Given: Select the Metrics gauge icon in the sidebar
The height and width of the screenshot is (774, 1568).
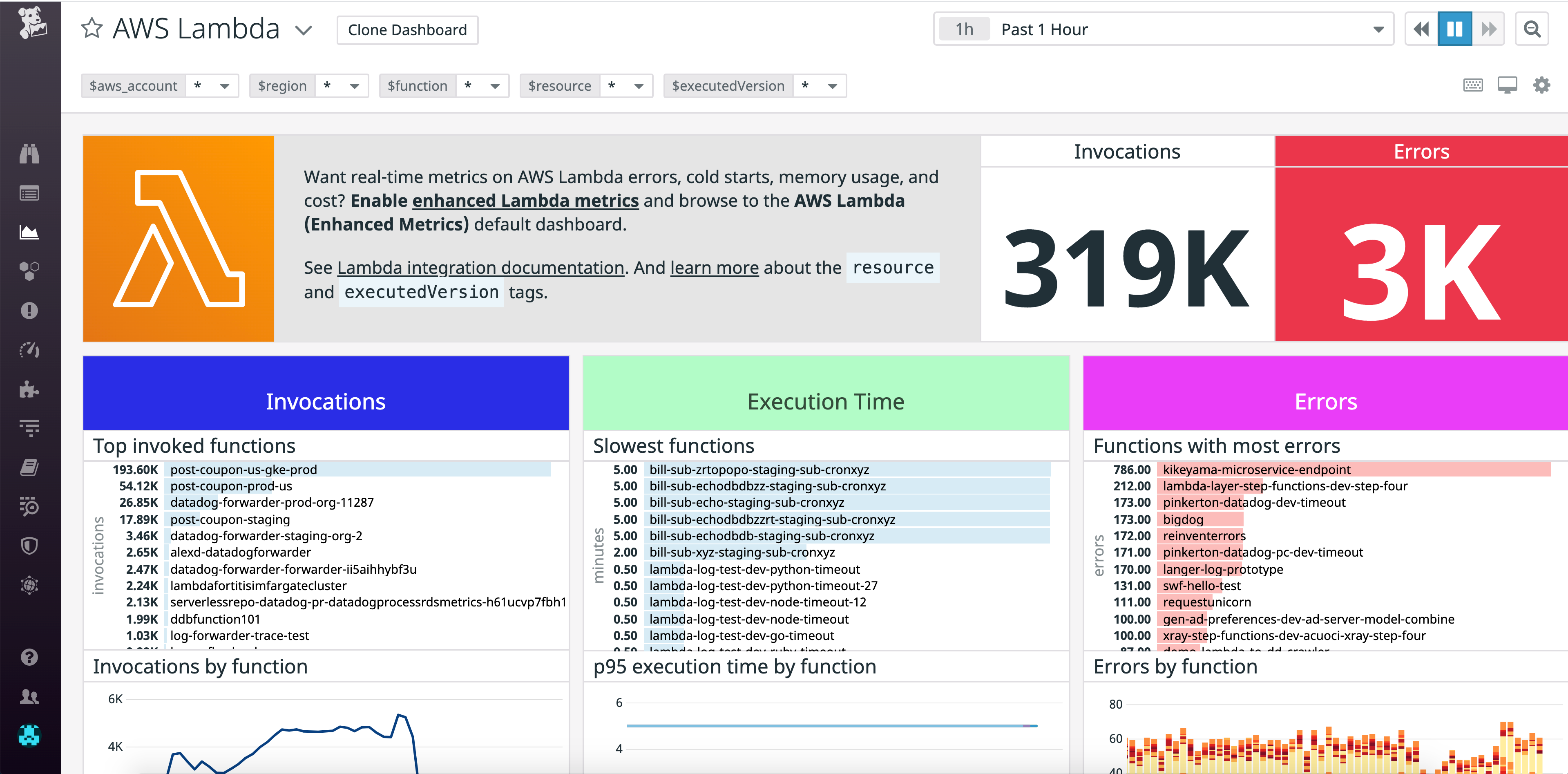Looking at the screenshot, I should (29, 350).
